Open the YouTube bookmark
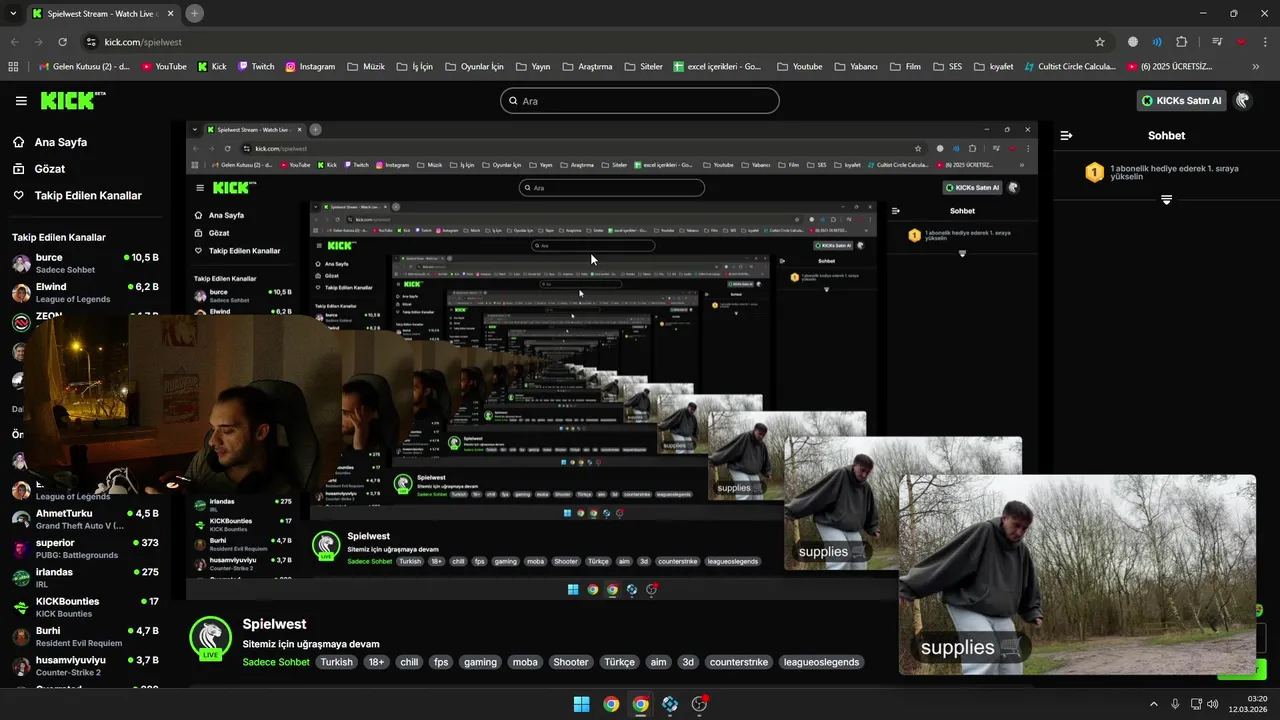This screenshot has height=720, width=1280. tap(164, 67)
